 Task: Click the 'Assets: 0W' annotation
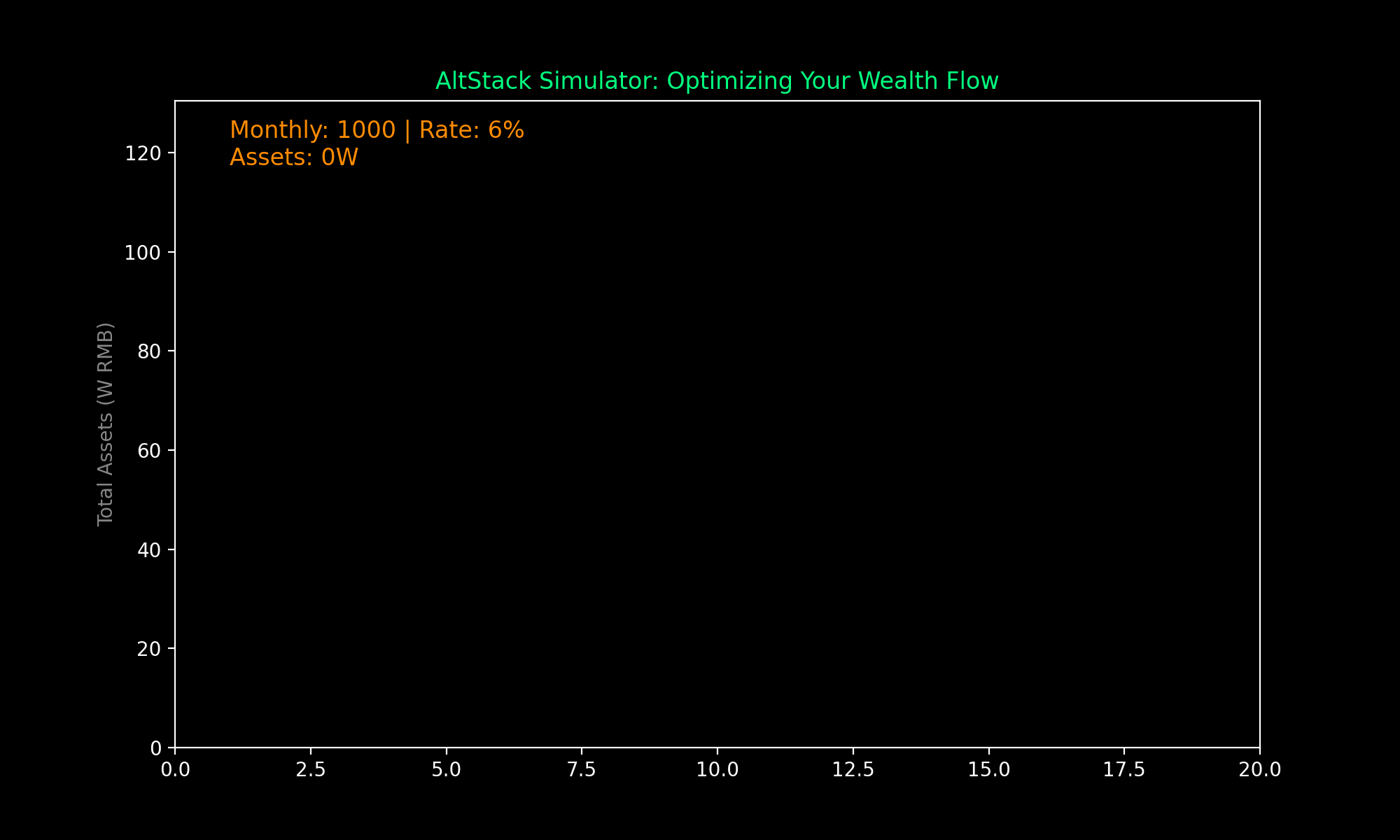(294, 157)
